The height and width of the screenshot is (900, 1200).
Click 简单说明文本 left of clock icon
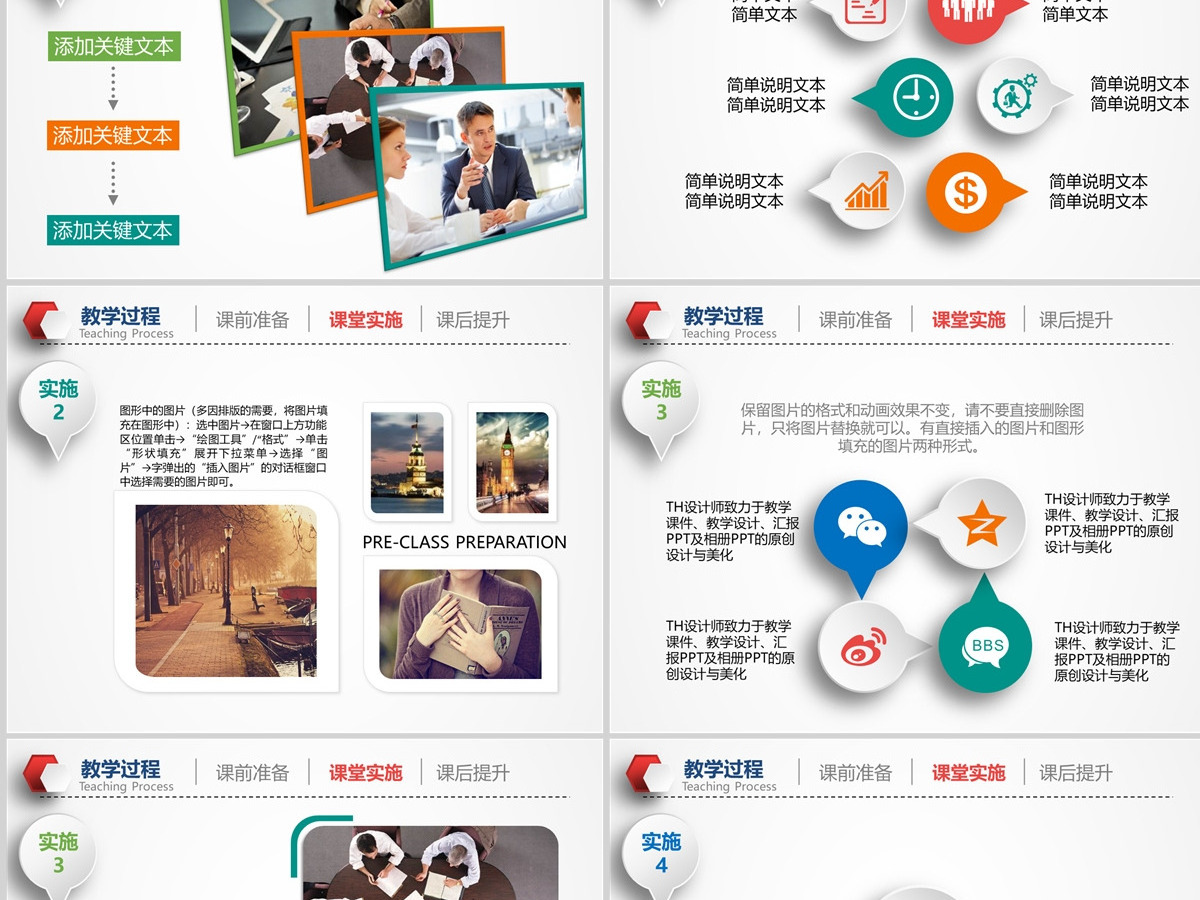click(776, 95)
